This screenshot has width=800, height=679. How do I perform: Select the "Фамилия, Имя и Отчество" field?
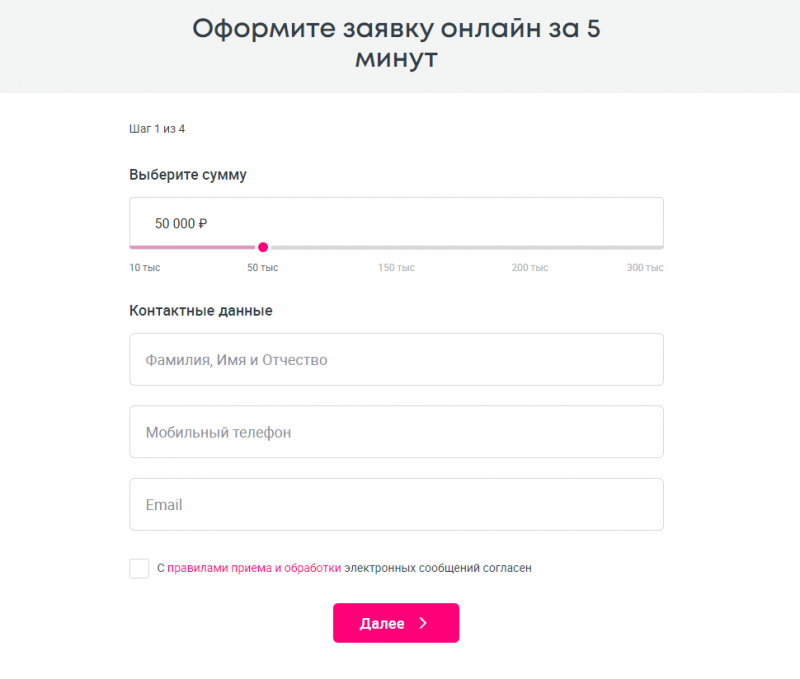tap(396, 359)
